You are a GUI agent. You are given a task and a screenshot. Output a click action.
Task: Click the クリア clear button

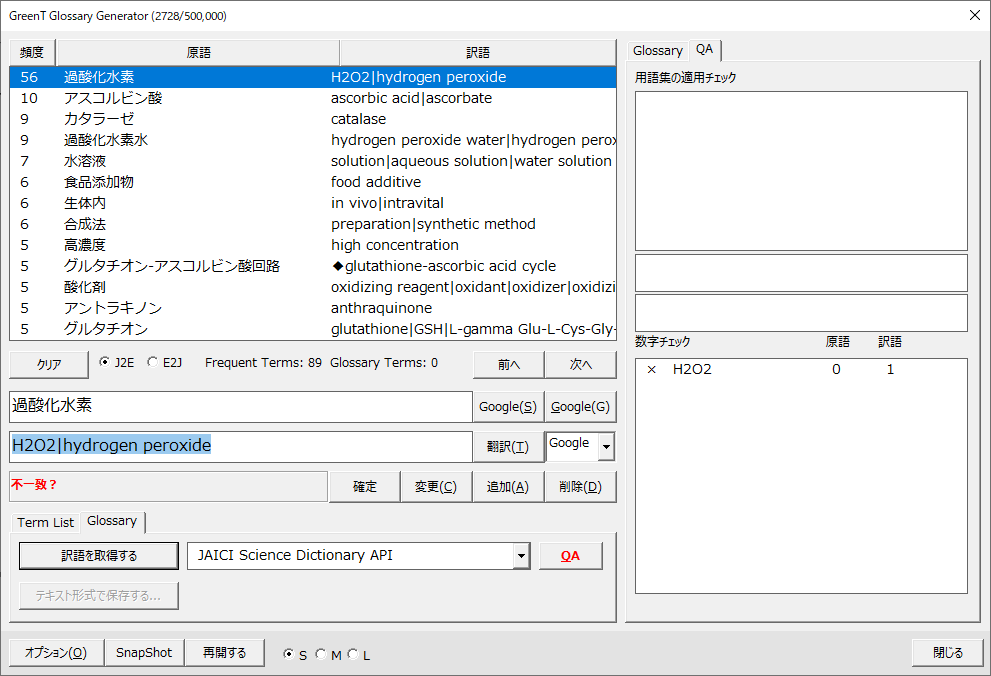49,365
